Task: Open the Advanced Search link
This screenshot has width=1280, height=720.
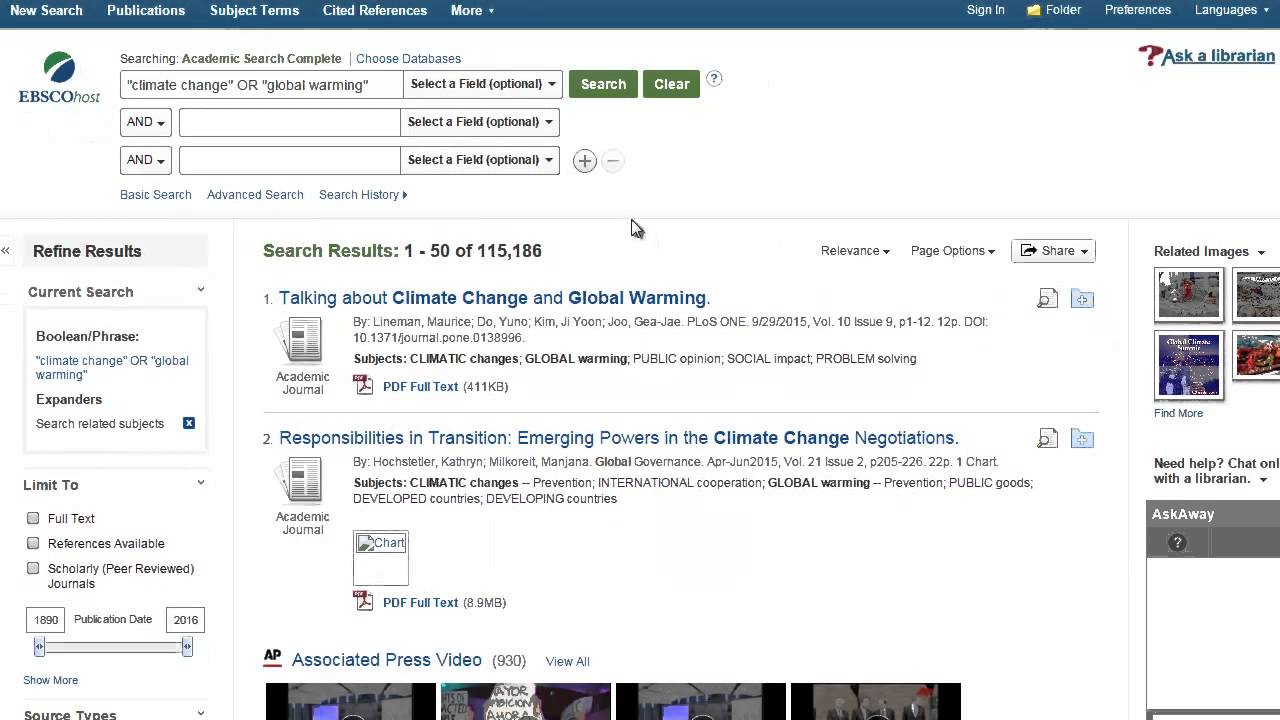Action: point(255,195)
